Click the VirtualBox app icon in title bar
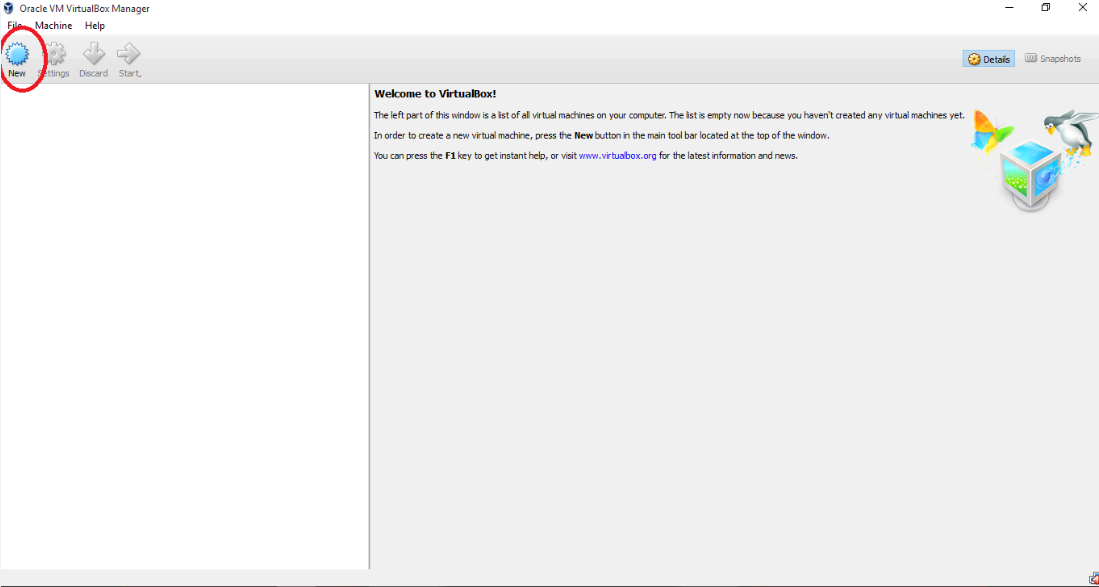This screenshot has height=587, width=1099. click(9, 9)
